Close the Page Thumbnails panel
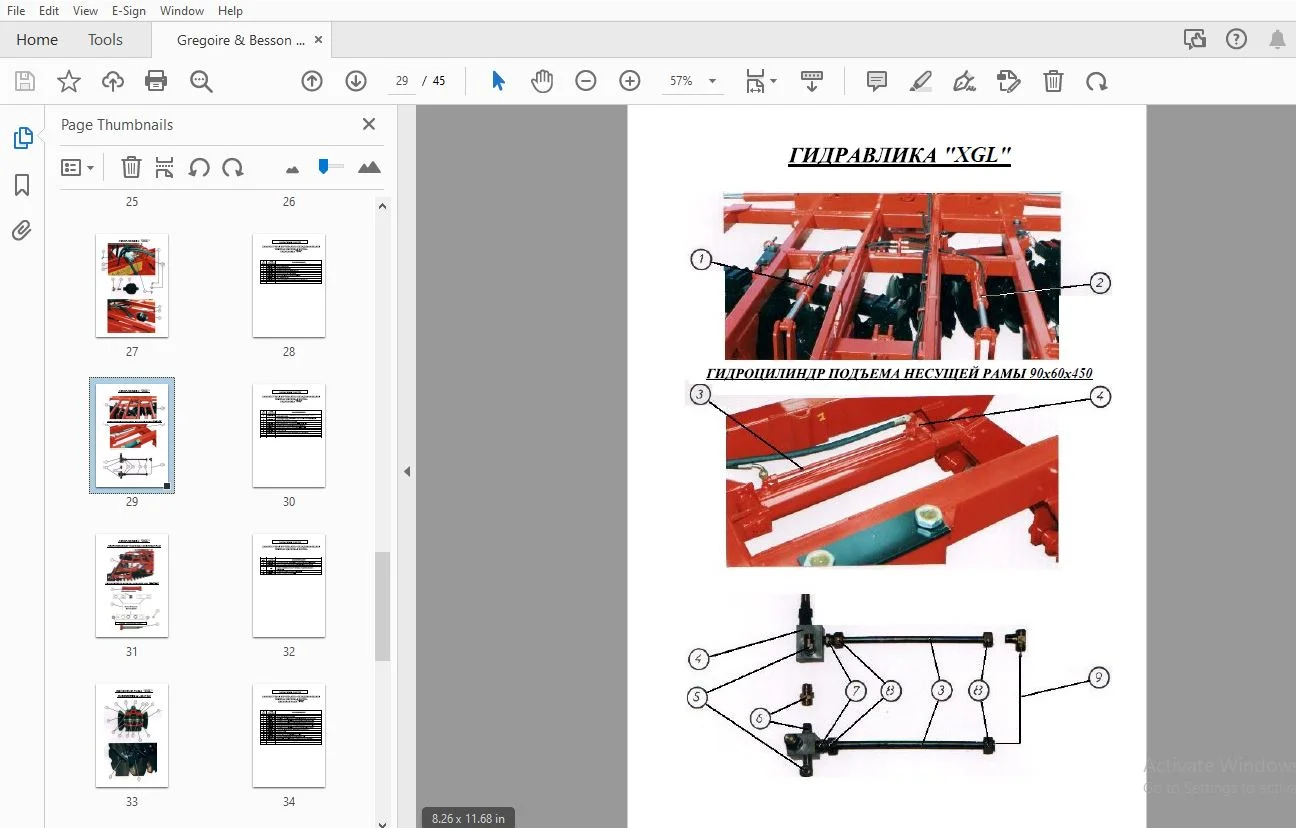The width and height of the screenshot is (1296, 828). [369, 124]
